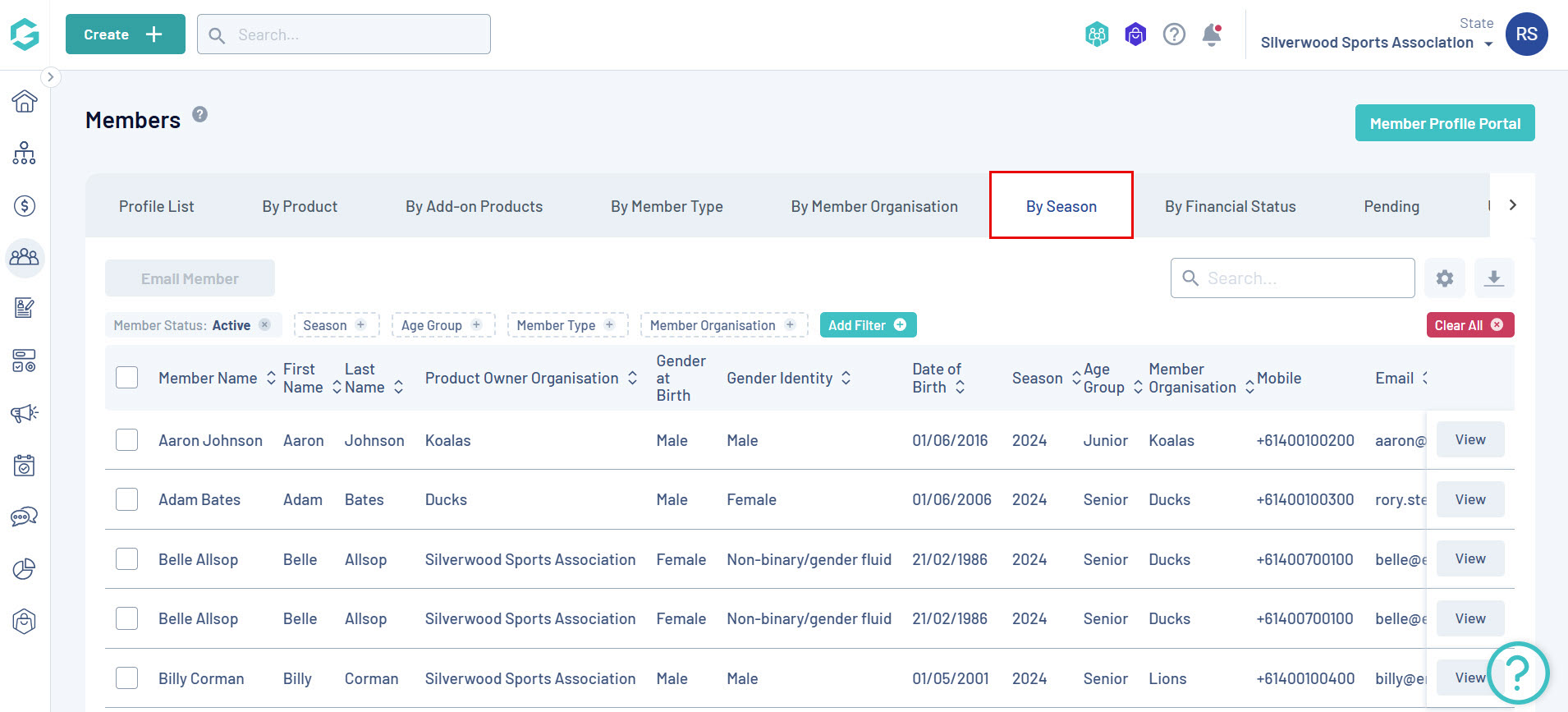Open the calendar events sidebar icon

(x=25, y=465)
